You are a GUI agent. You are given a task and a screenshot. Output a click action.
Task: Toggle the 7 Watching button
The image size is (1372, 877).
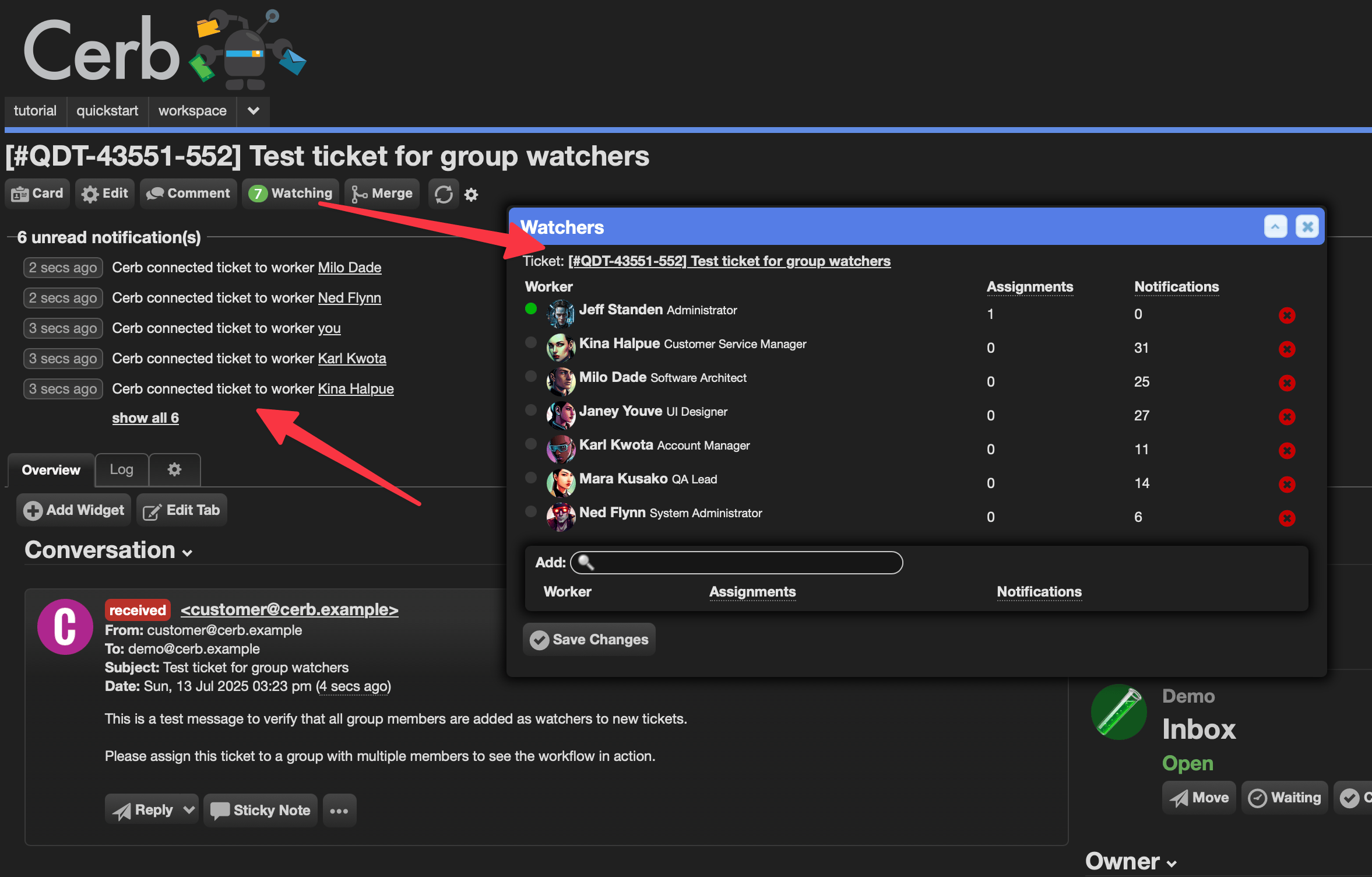(x=290, y=194)
